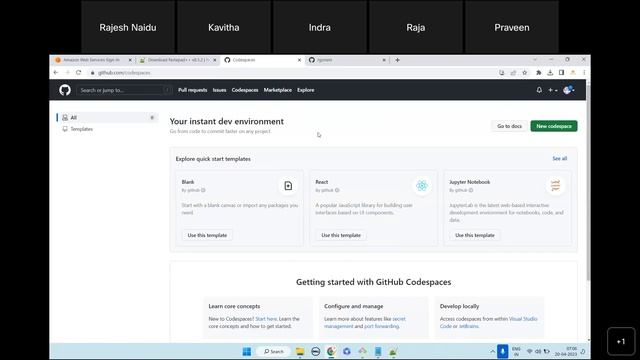Viewport: 640px width, 360px height.
Task: Reload the page with the refresh icon
Action: pos(78,73)
